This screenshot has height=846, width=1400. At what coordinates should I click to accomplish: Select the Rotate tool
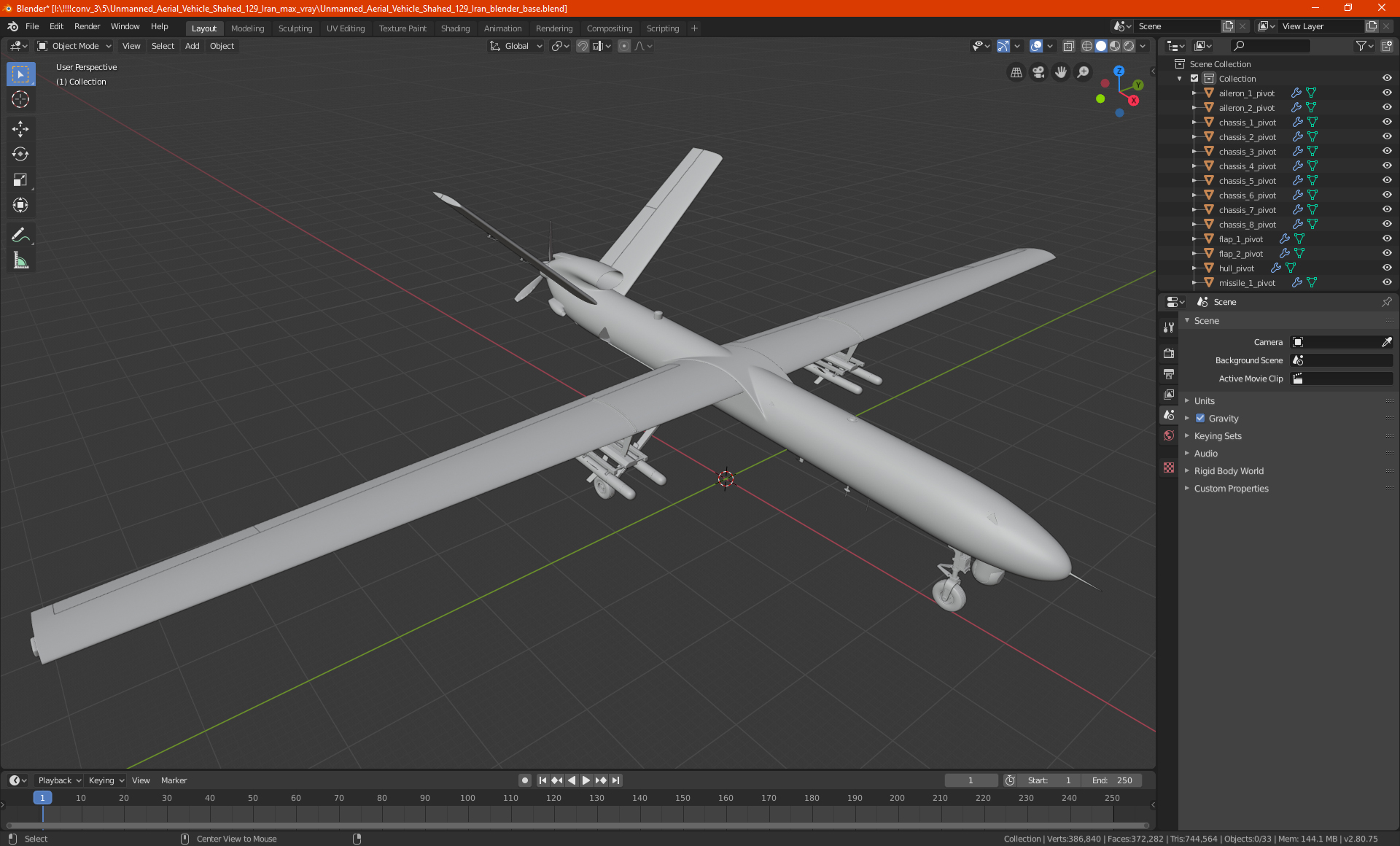[x=20, y=154]
